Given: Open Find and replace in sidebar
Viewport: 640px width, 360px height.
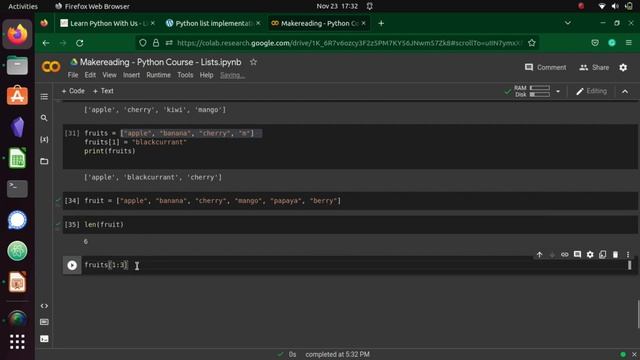Looking at the screenshot, I should tap(44, 118).
